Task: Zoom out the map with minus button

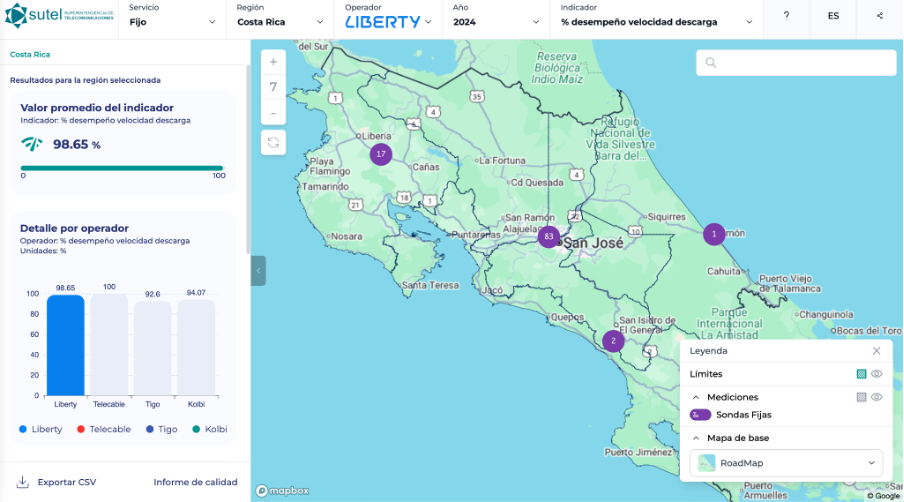Action: point(273,113)
